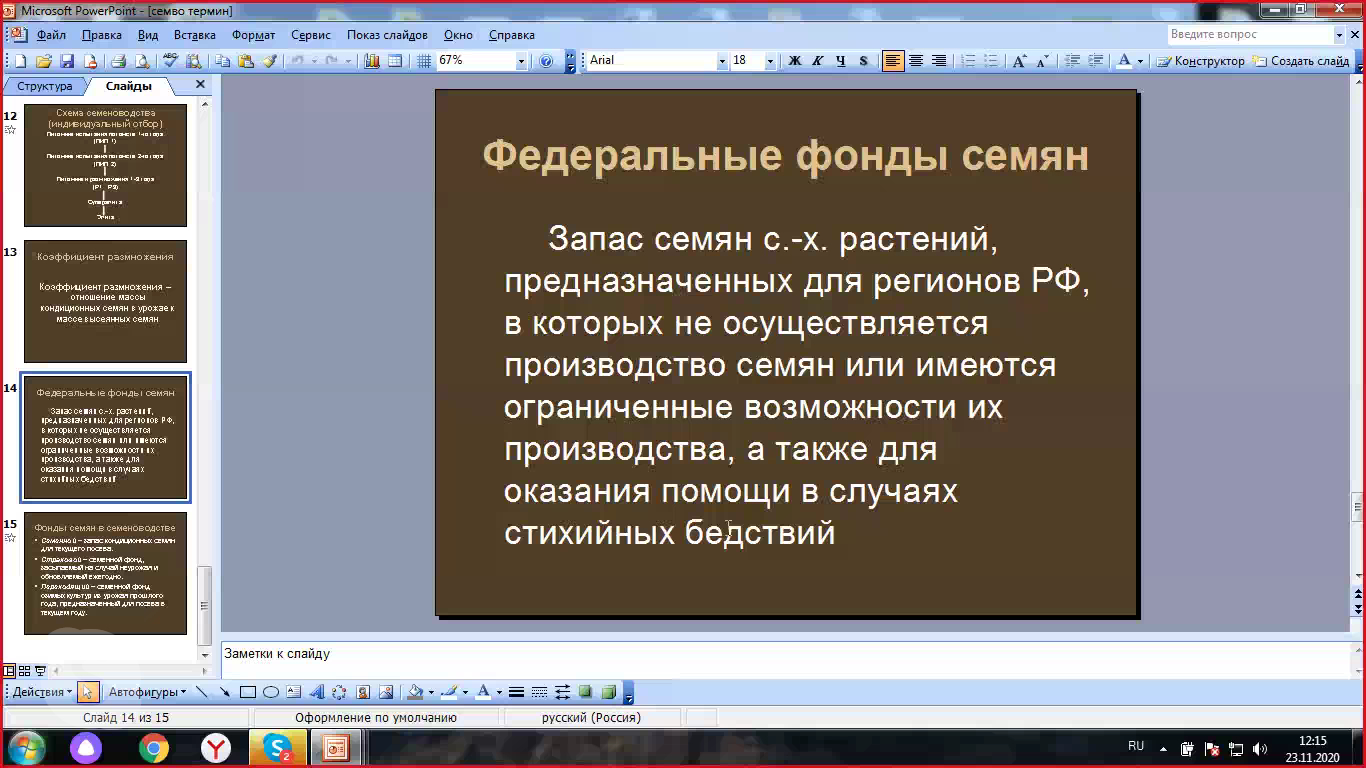This screenshot has width=1366, height=768.
Task: Open the Автофигуры menu
Action: click(x=147, y=692)
